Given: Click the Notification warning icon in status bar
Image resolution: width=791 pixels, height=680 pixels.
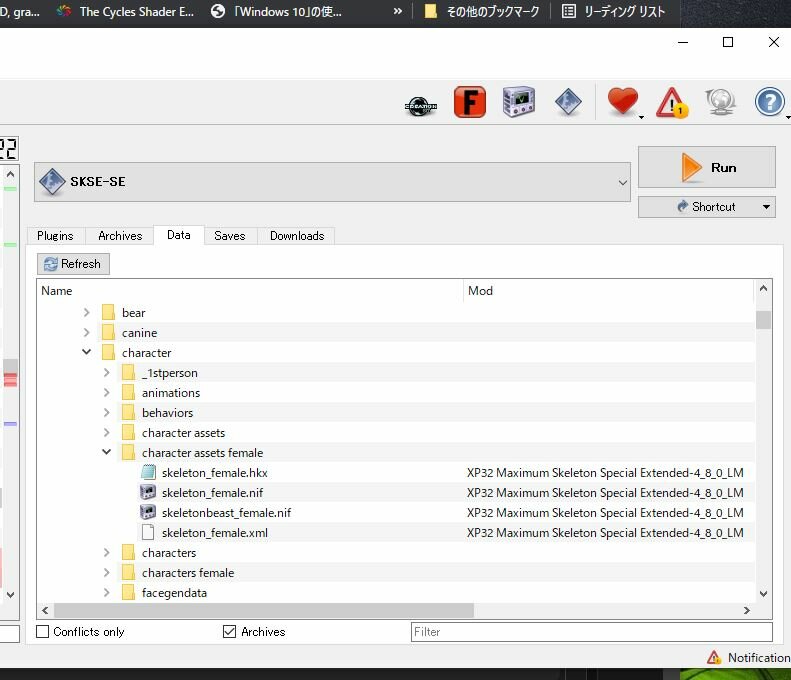Looking at the screenshot, I should click(713, 657).
